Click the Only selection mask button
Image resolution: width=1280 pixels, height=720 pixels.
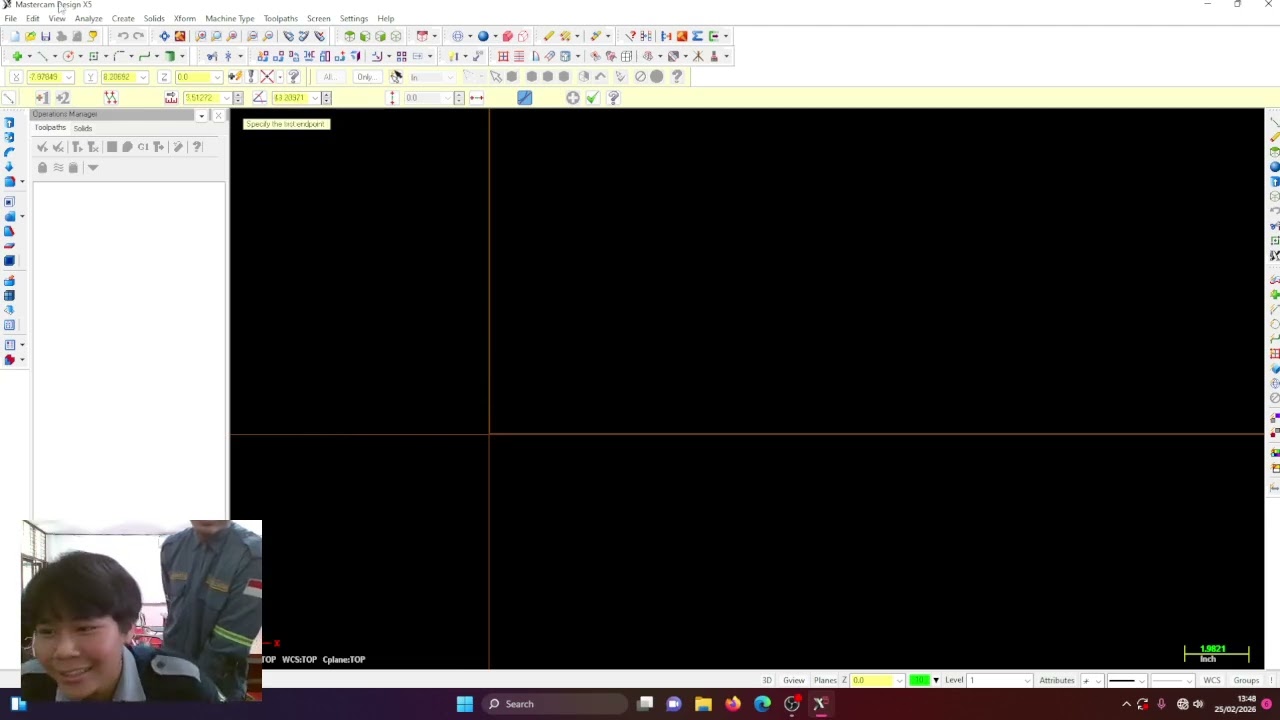pos(366,77)
